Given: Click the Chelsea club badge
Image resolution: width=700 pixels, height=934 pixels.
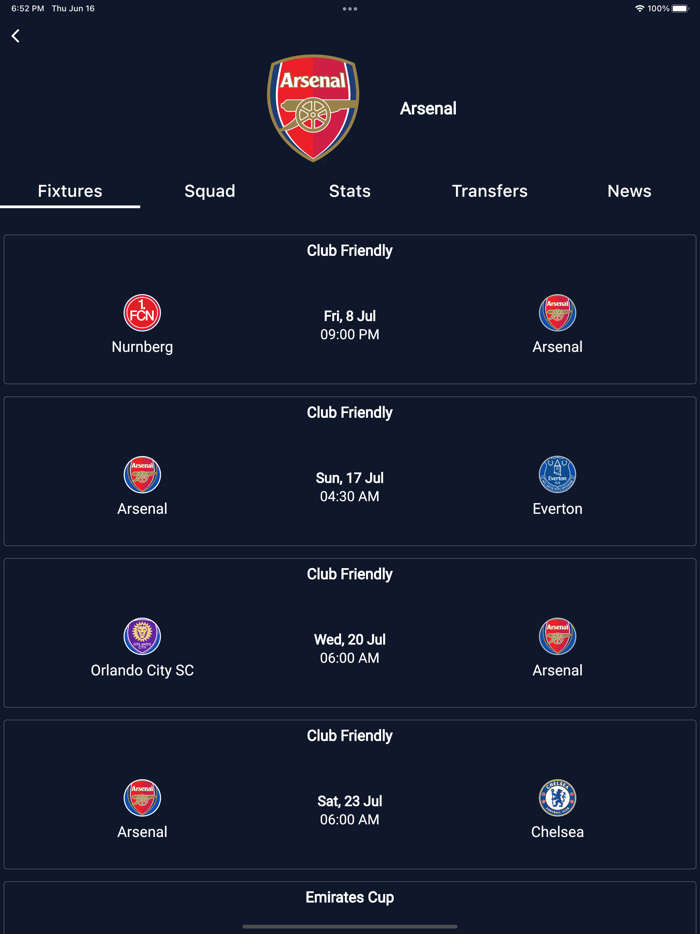Looking at the screenshot, I should tap(557, 798).
